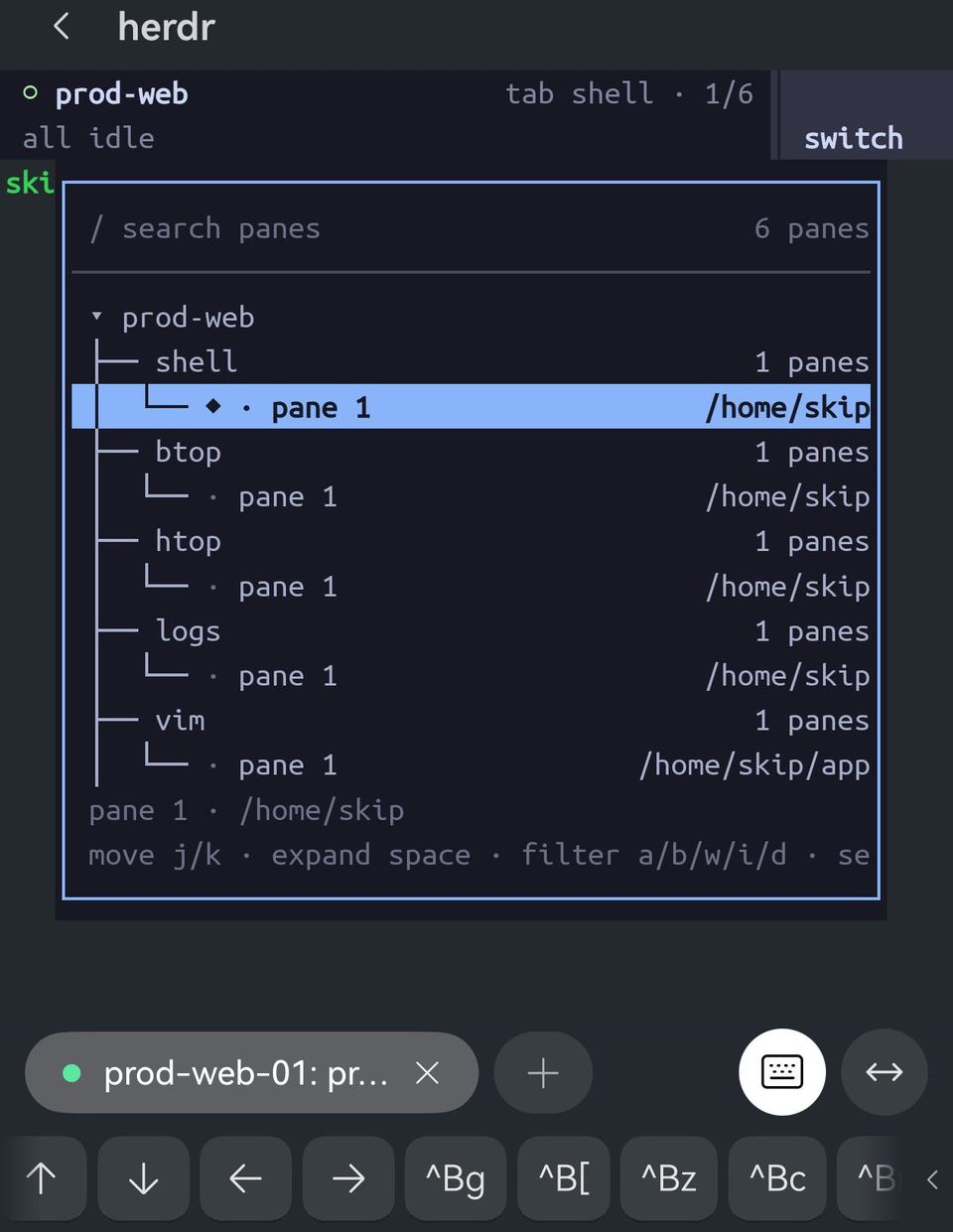953x1232 pixels.
Task: Select pane 1 under shell
Action: click(472, 407)
